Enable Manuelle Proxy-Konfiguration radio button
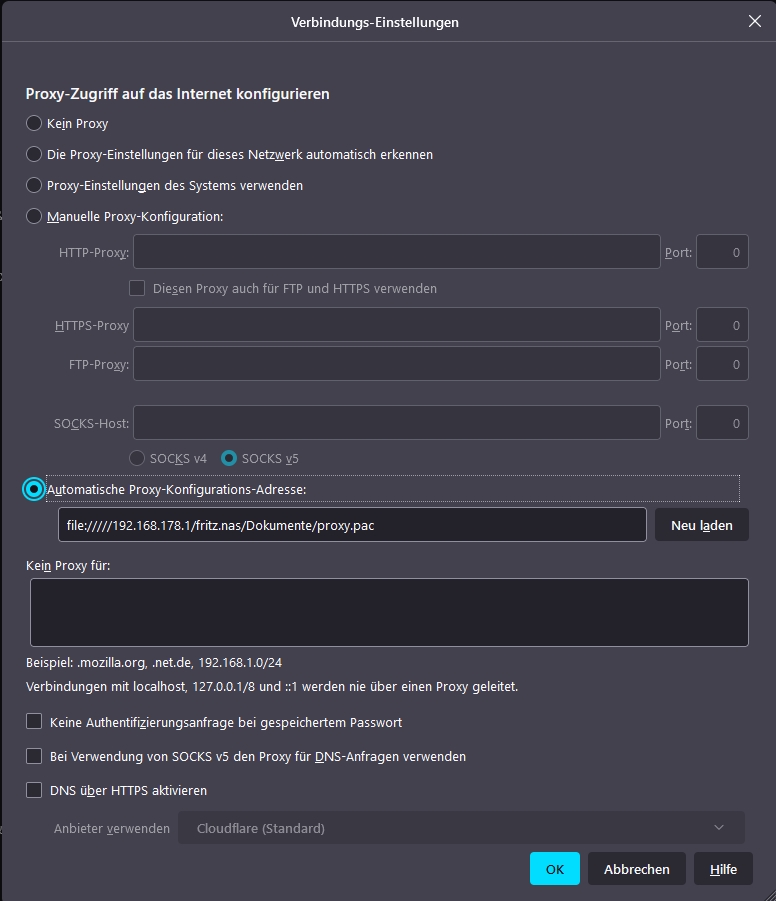 [x=34, y=216]
